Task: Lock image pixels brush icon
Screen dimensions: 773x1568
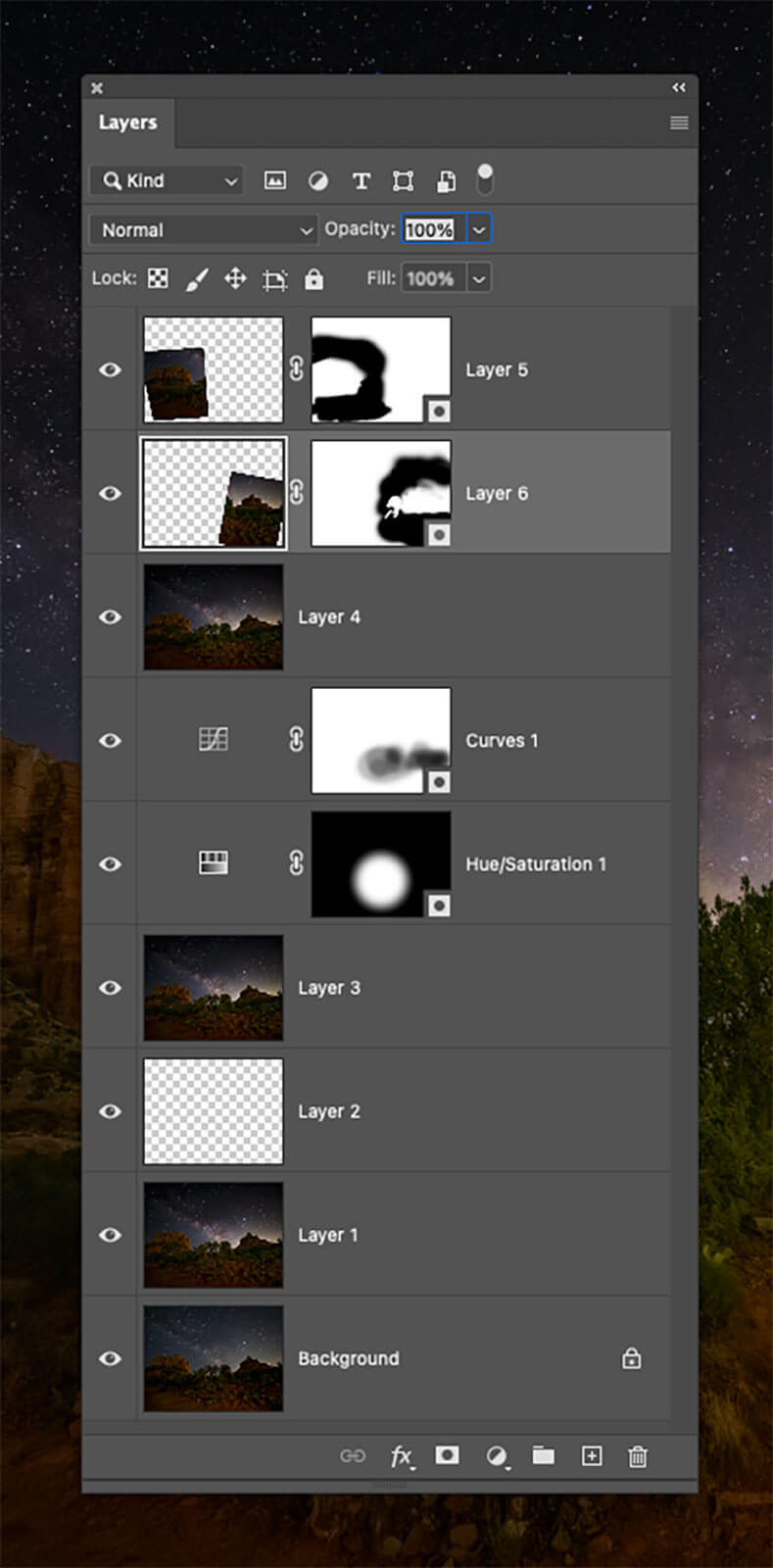Action: [197, 279]
